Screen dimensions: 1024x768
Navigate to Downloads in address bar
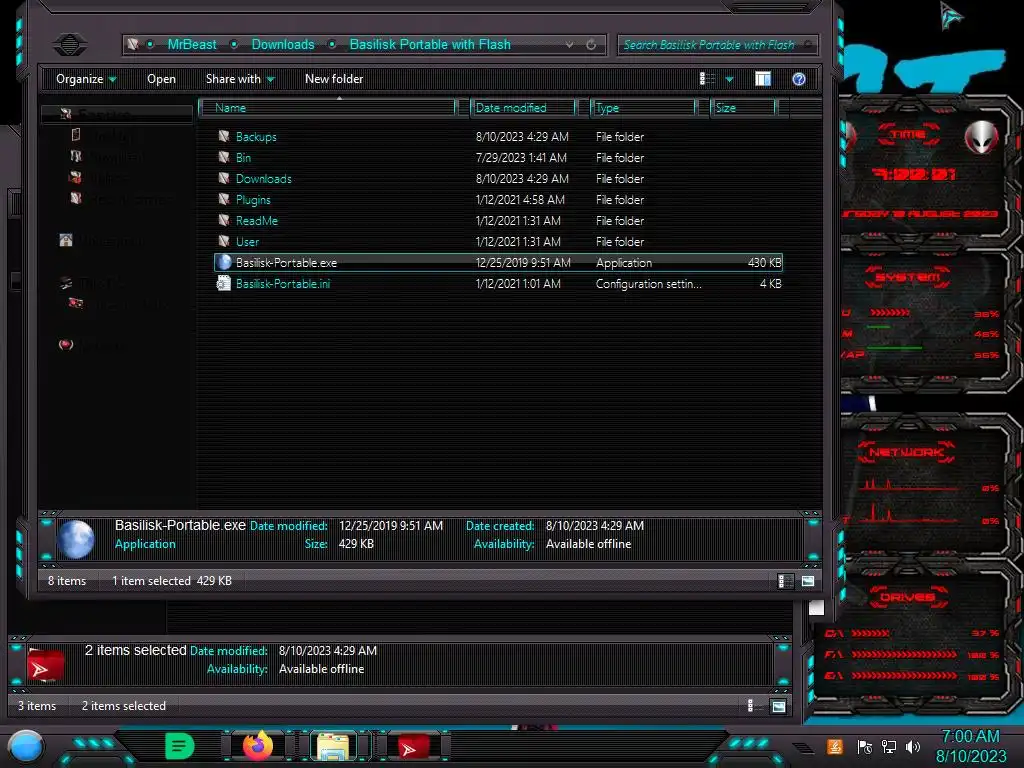(283, 44)
